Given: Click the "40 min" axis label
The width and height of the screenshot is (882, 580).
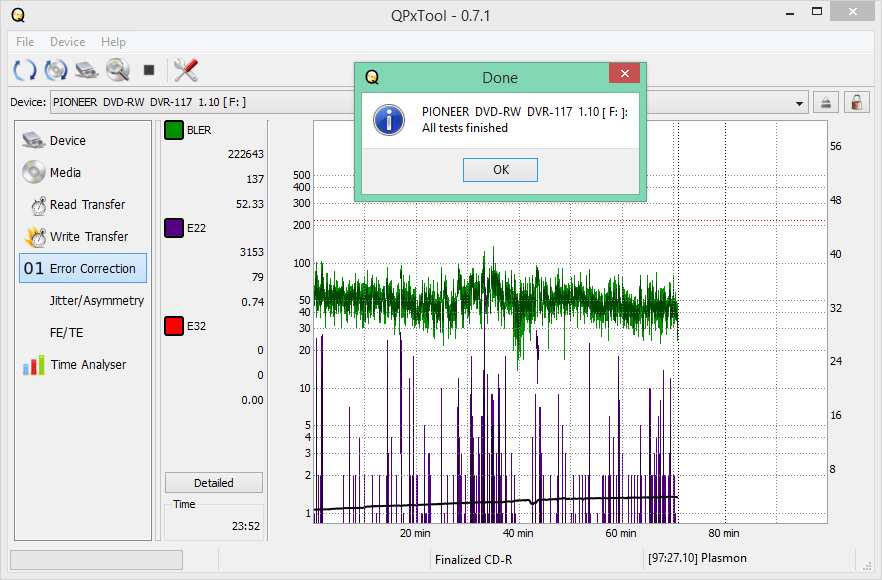Looking at the screenshot, I should pyautogui.click(x=518, y=533).
